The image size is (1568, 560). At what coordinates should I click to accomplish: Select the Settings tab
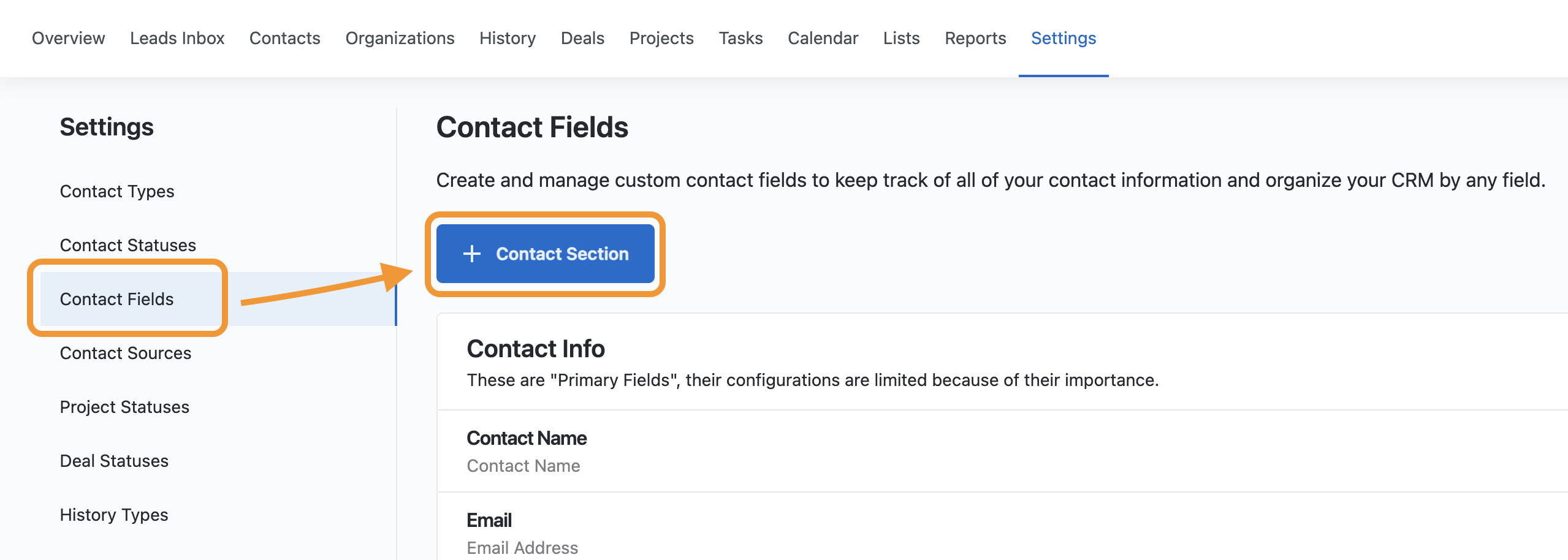click(1064, 38)
